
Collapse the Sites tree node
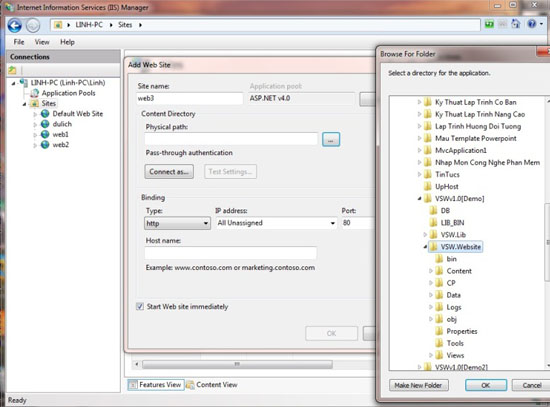click(x=24, y=104)
